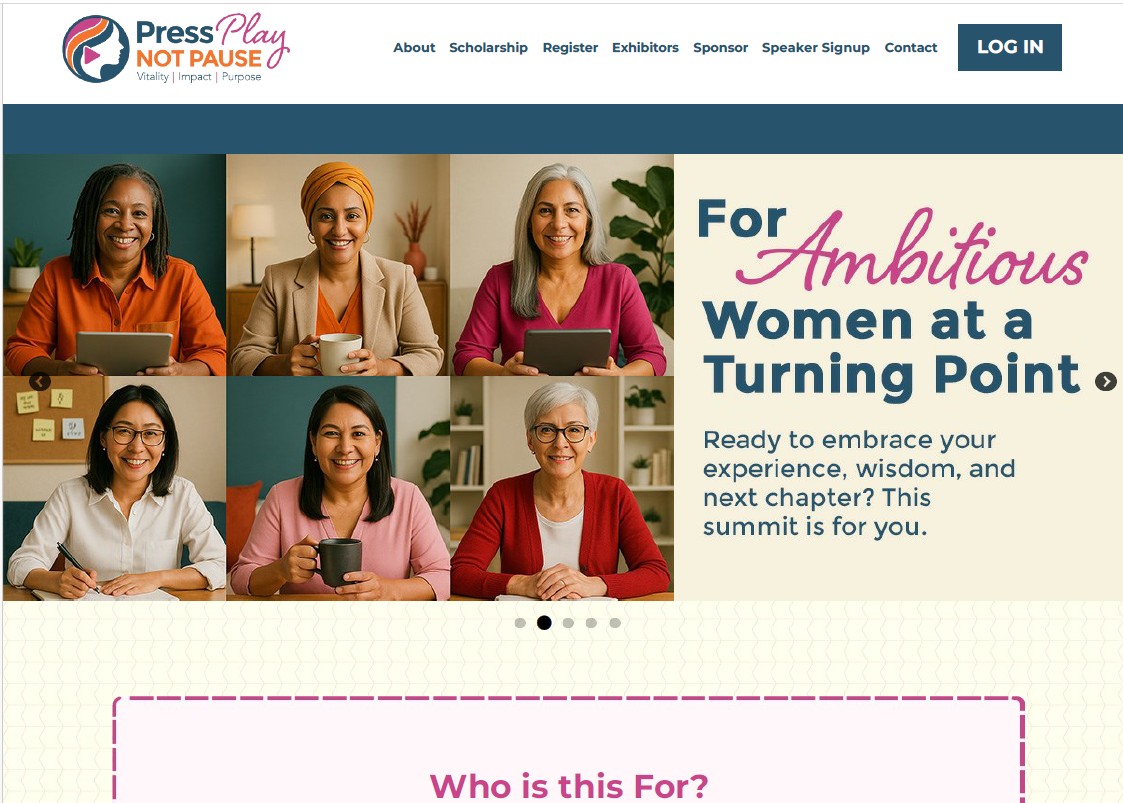This screenshot has height=803, width=1123.
Task: Click photo of woman with yellow headwrap
Action: pos(338,265)
